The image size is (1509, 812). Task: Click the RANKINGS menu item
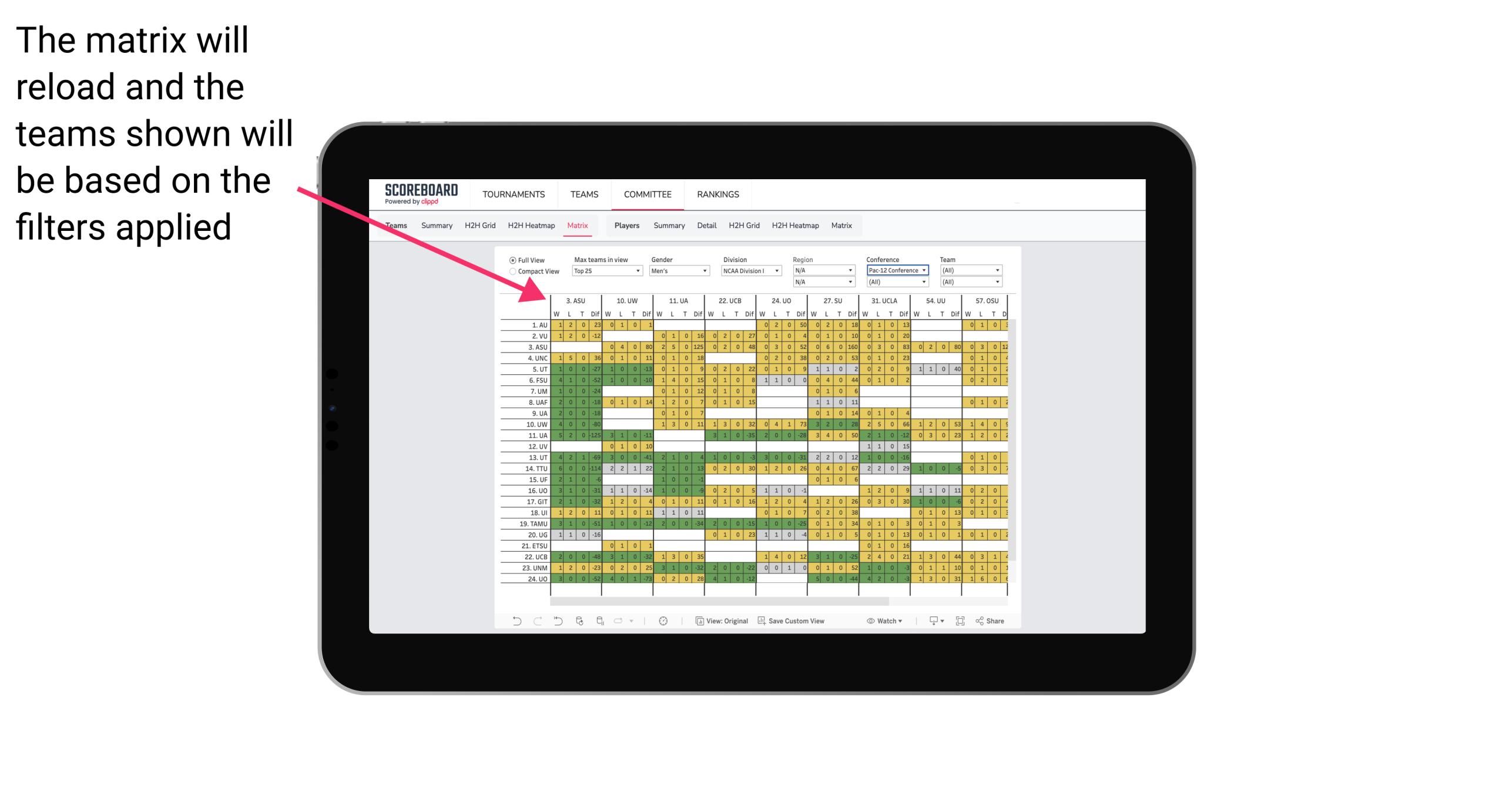tap(716, 194)
